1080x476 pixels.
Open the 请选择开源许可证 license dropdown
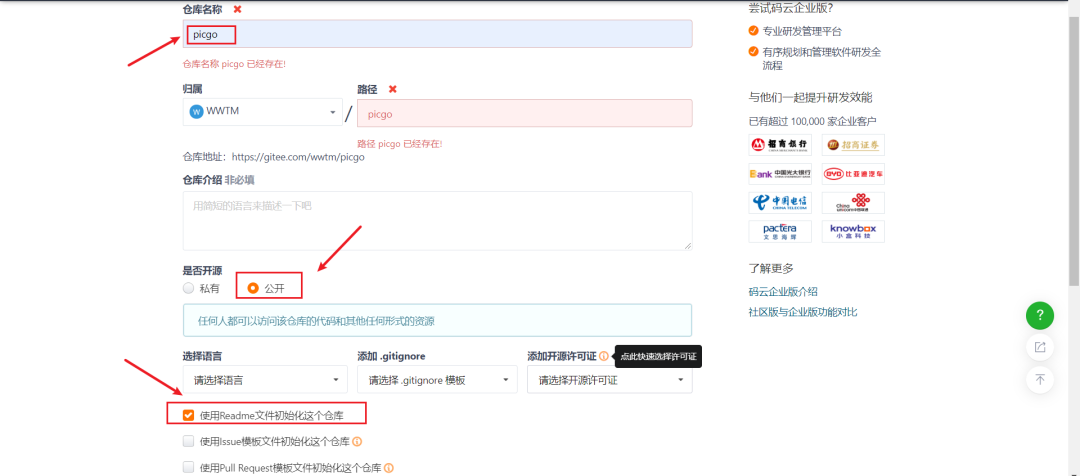[610, 380]
